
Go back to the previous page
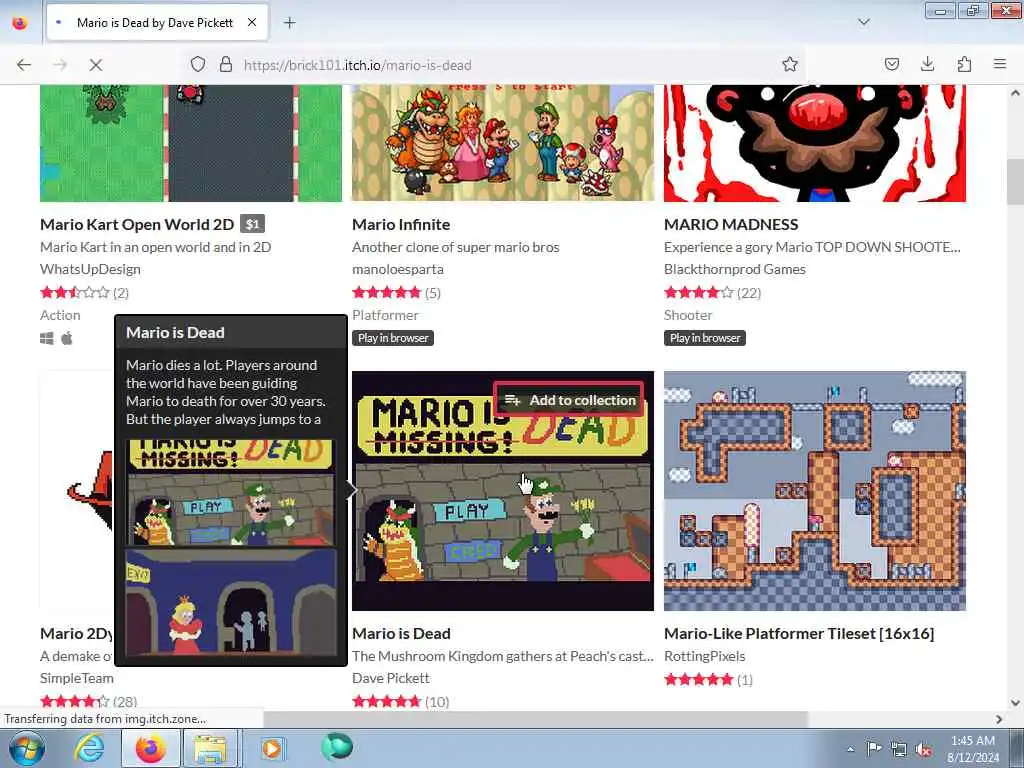tap(24, 65)
